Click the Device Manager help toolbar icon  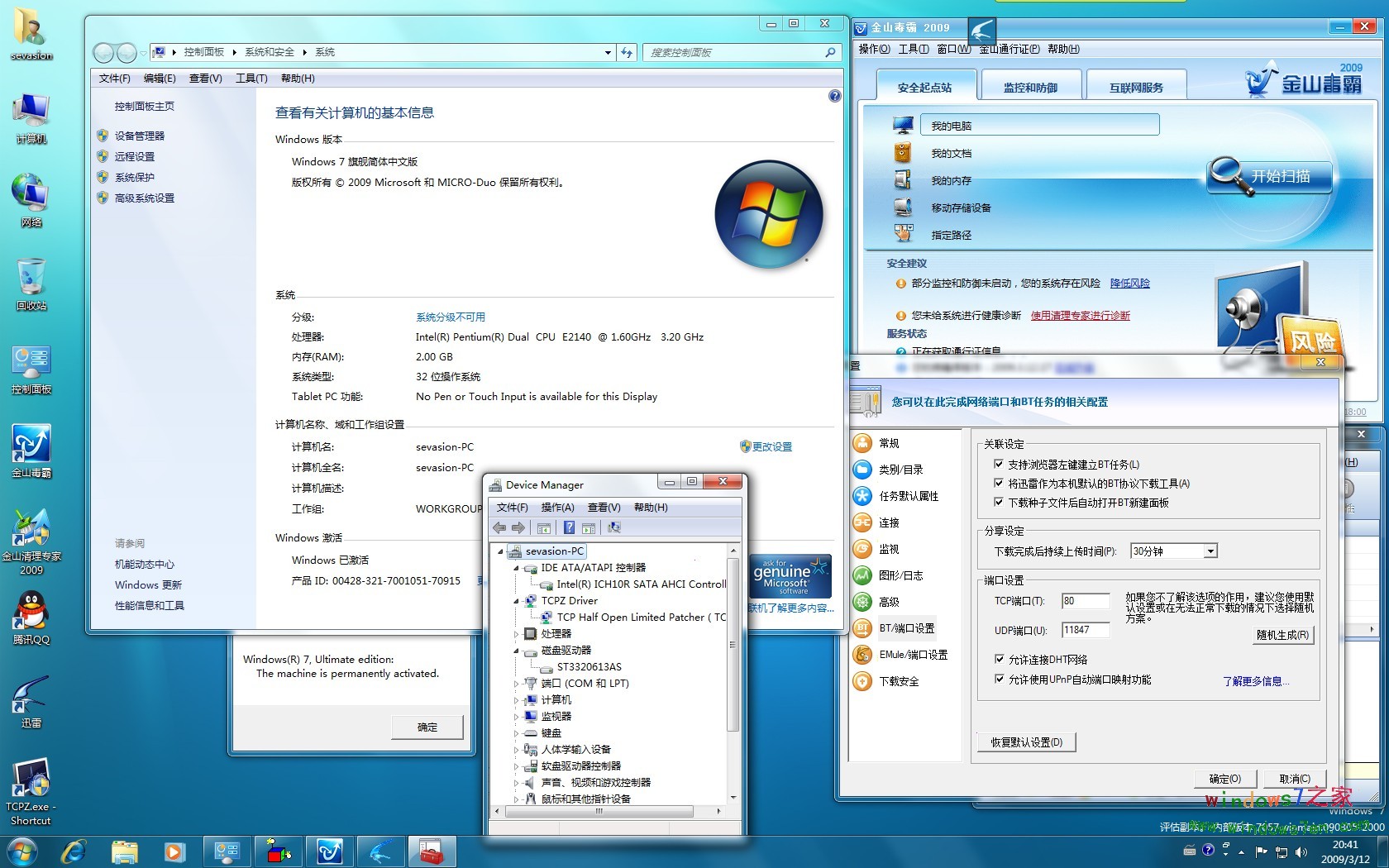click(569, 527)
